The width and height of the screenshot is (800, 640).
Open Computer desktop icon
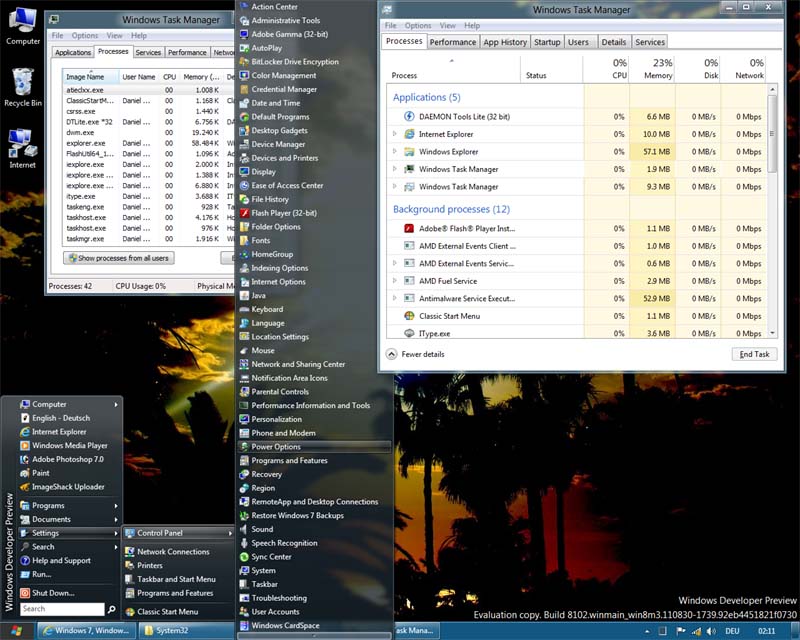(22, 26)
